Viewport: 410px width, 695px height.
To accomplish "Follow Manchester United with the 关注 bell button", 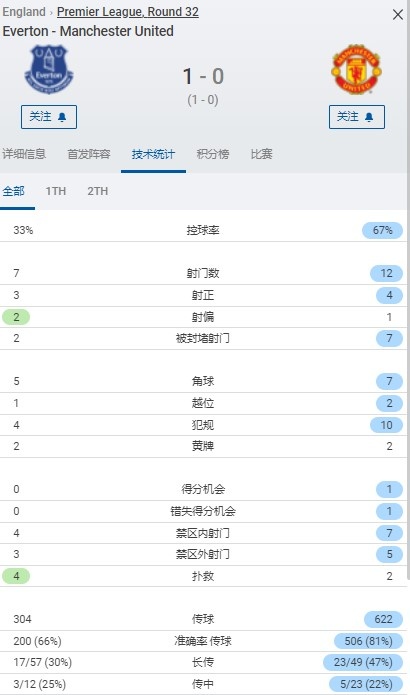I will click(357, 117).
